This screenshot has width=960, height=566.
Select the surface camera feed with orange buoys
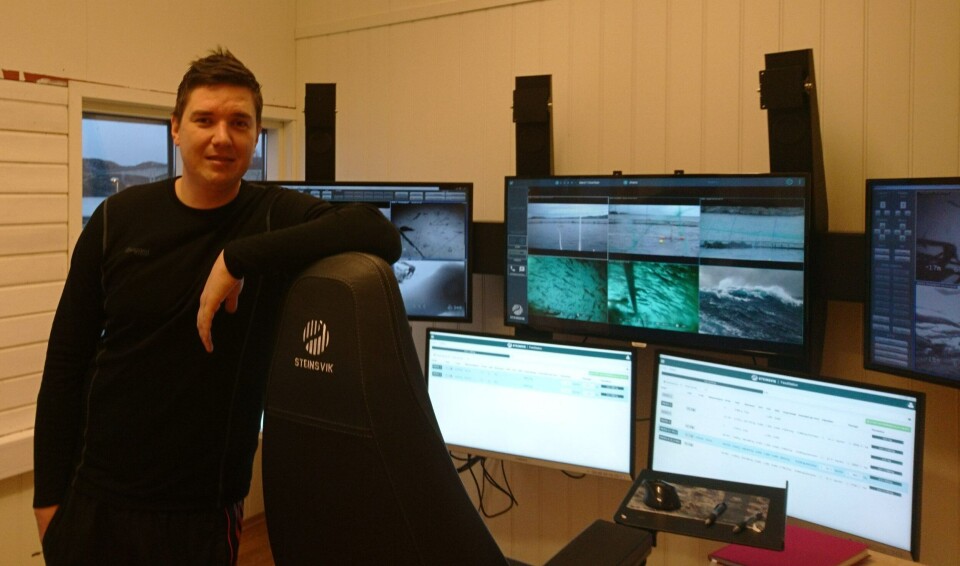click(653, 230)
